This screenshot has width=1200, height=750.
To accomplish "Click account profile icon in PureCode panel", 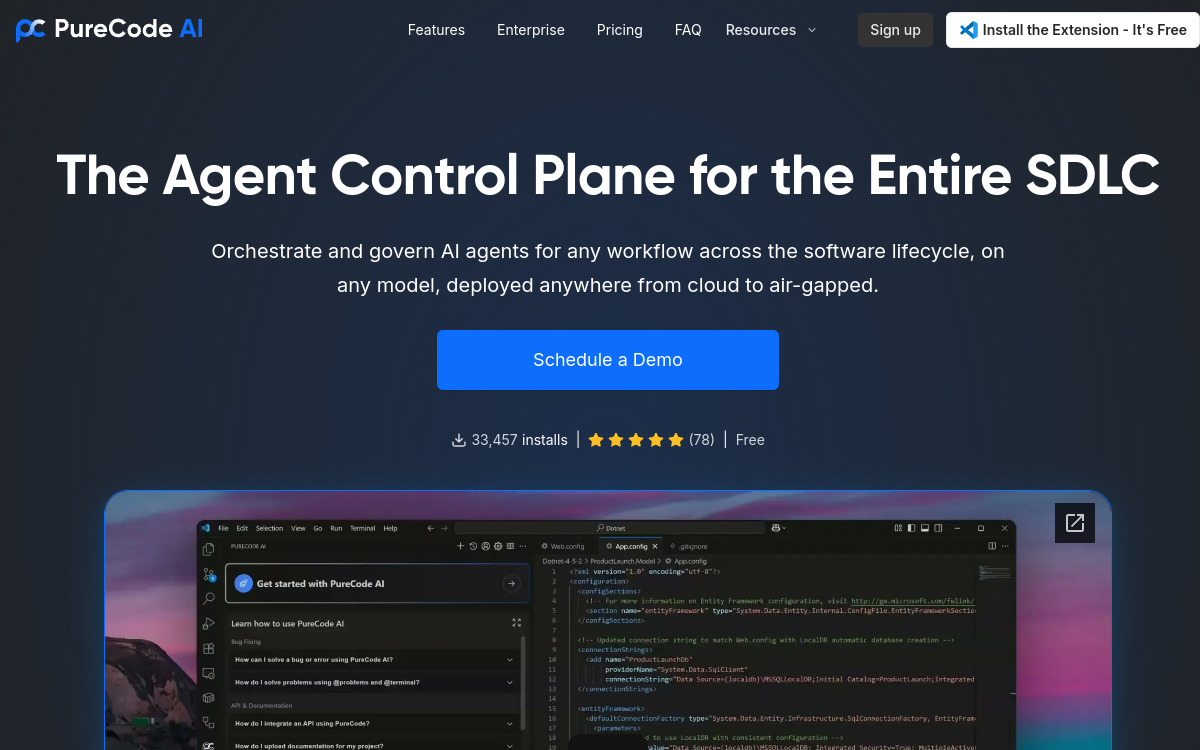I will (486, 546).
